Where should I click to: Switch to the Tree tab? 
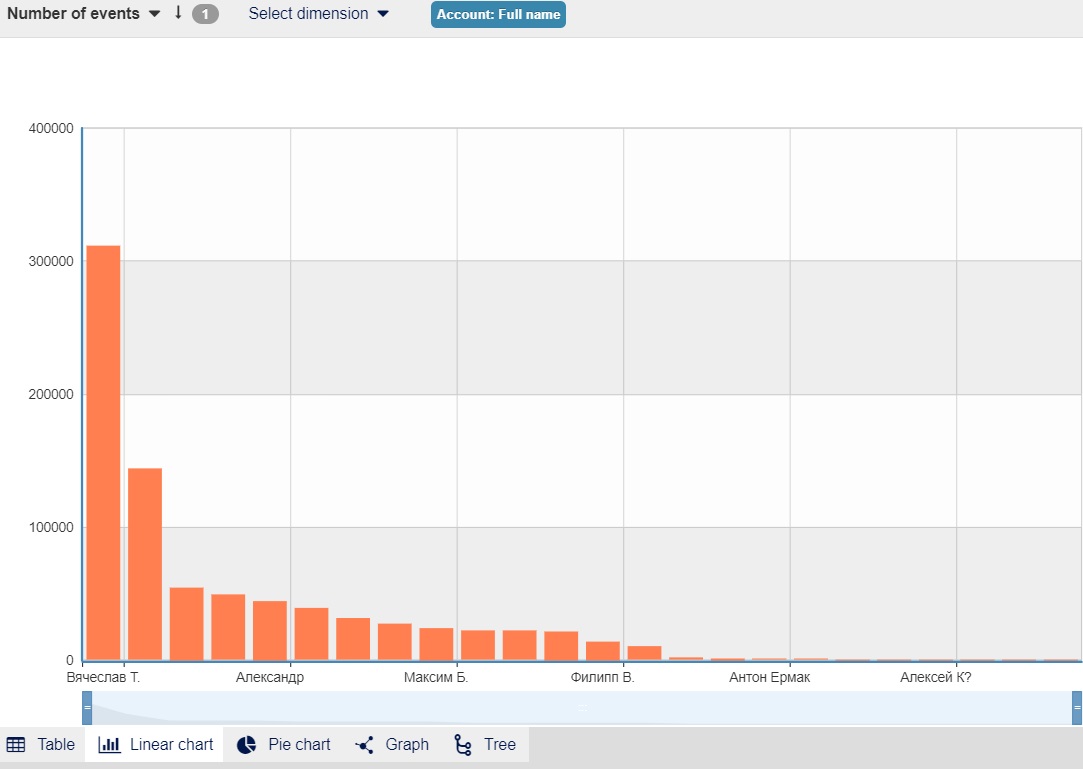(485, 744)
